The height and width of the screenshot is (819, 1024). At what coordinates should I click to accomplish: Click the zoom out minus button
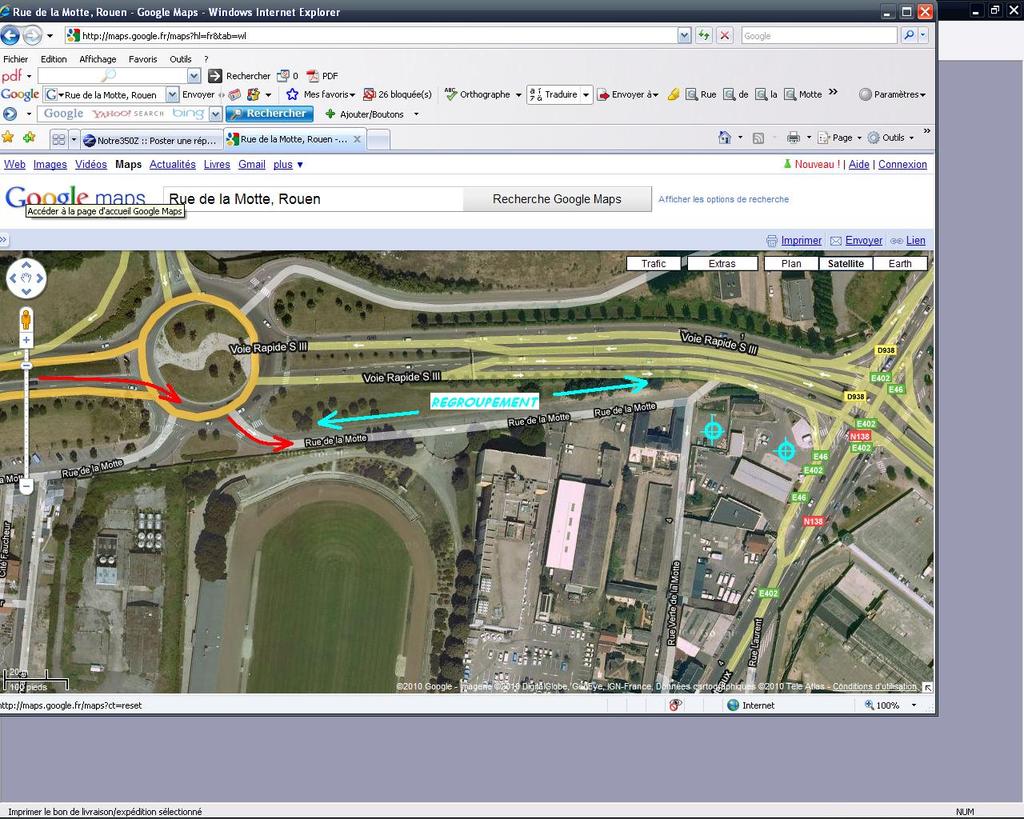(26, 486)
